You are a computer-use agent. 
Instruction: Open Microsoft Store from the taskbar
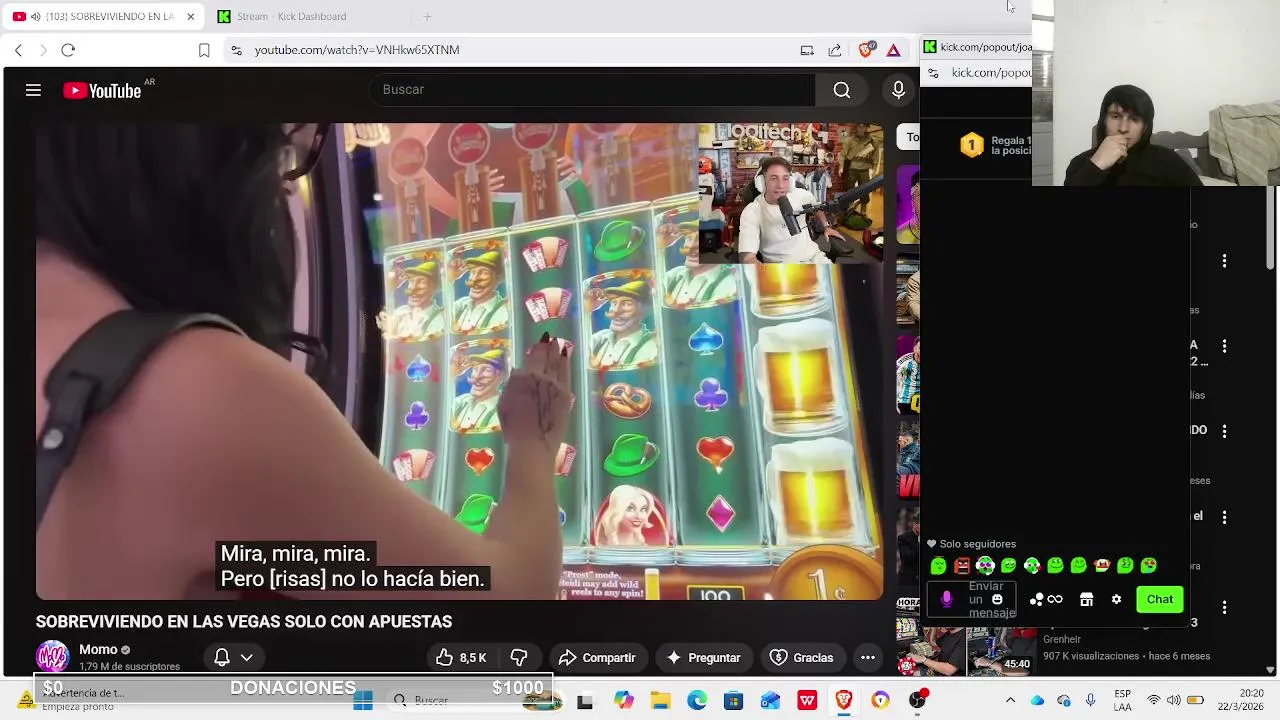733,701
